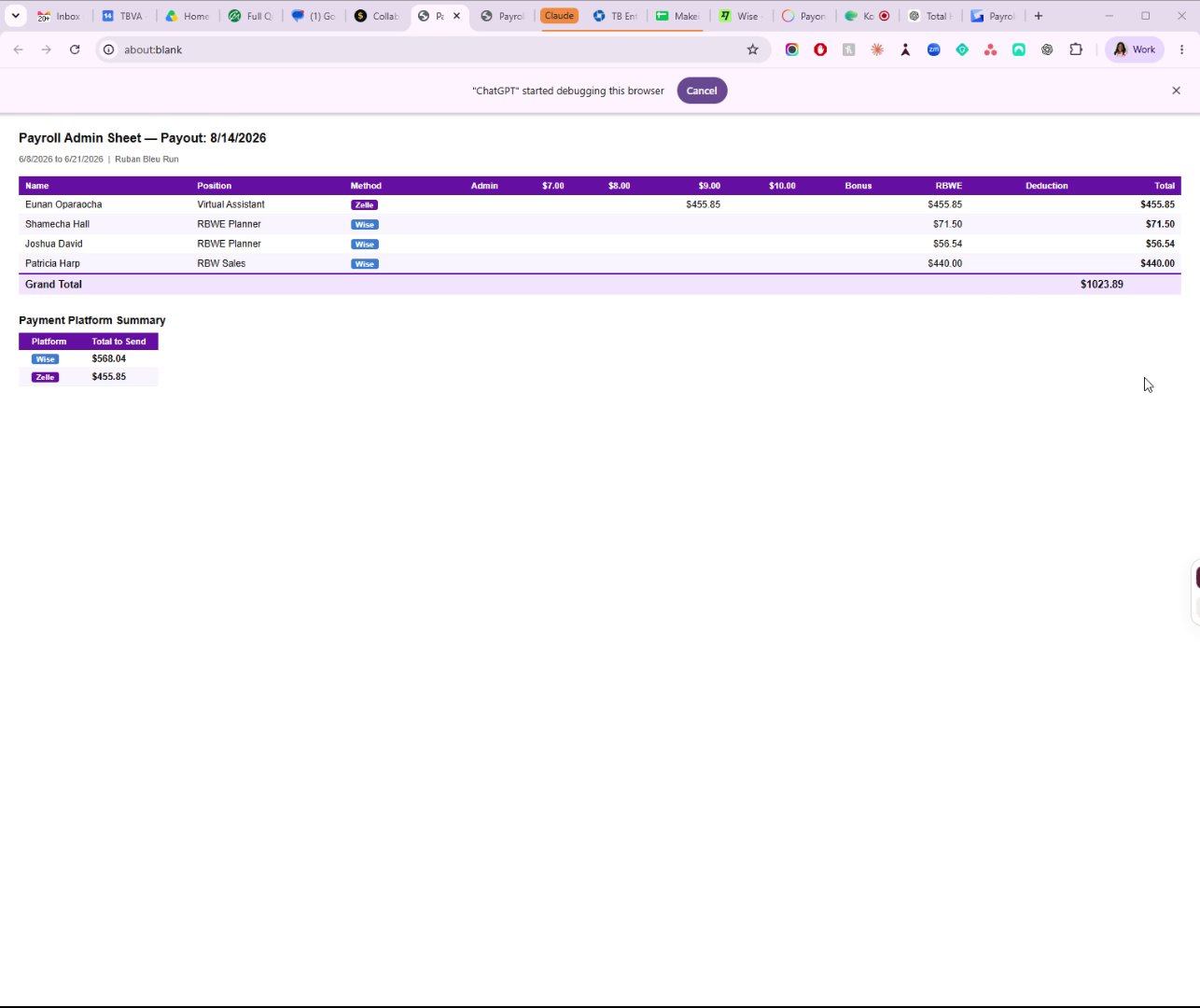The width and height of the screenshot is (1200, 1008).
Task: Open the Work profile button
Action: click(1134, 49)
